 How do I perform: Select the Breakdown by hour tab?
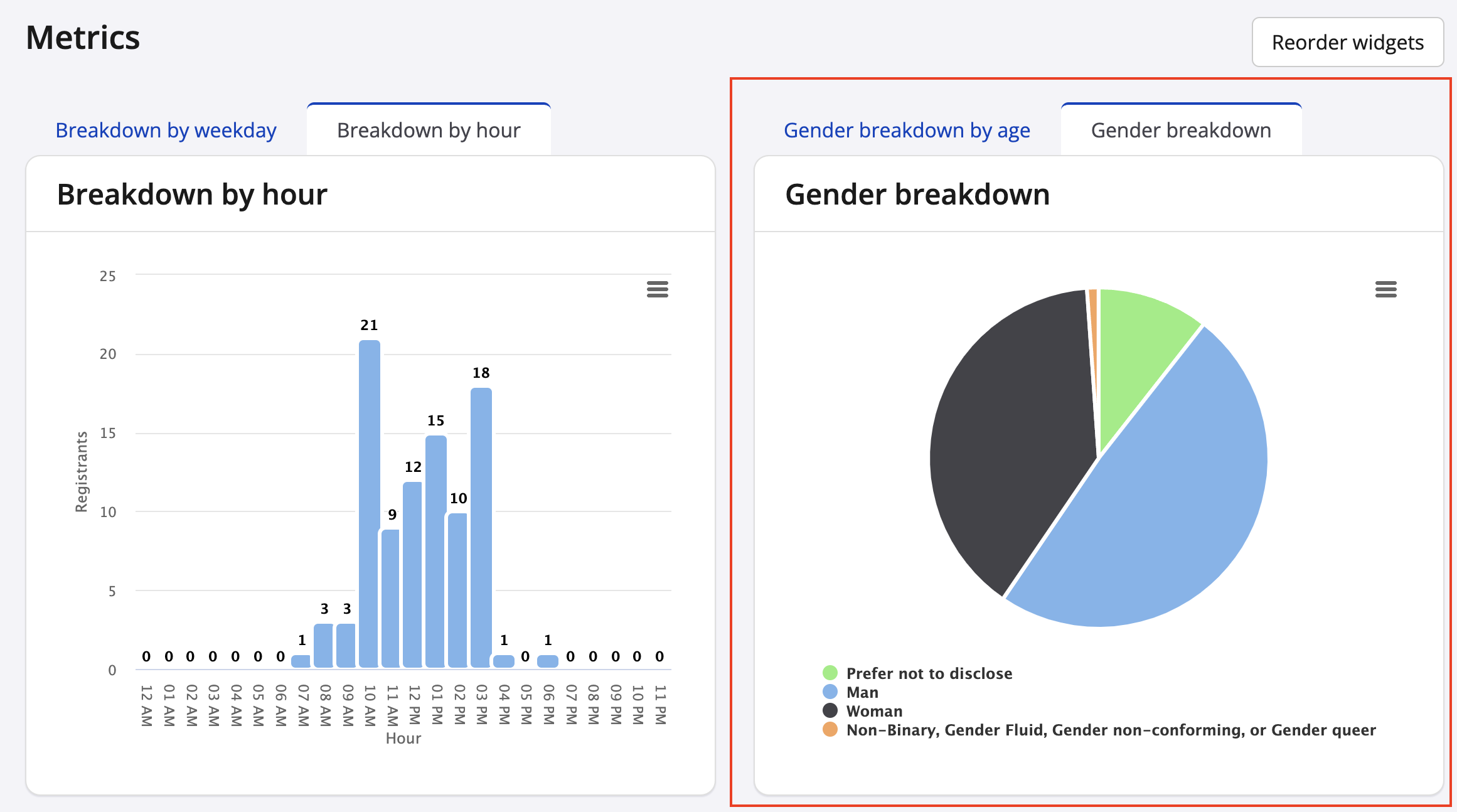[429, 131]
